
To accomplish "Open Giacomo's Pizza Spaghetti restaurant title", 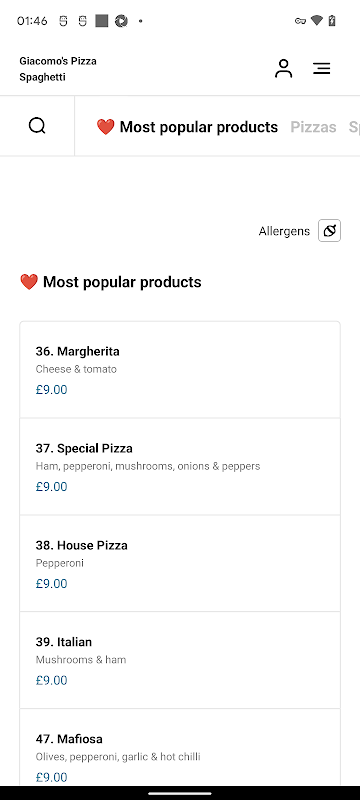I will pyautogui.click(x=58, y=69).
